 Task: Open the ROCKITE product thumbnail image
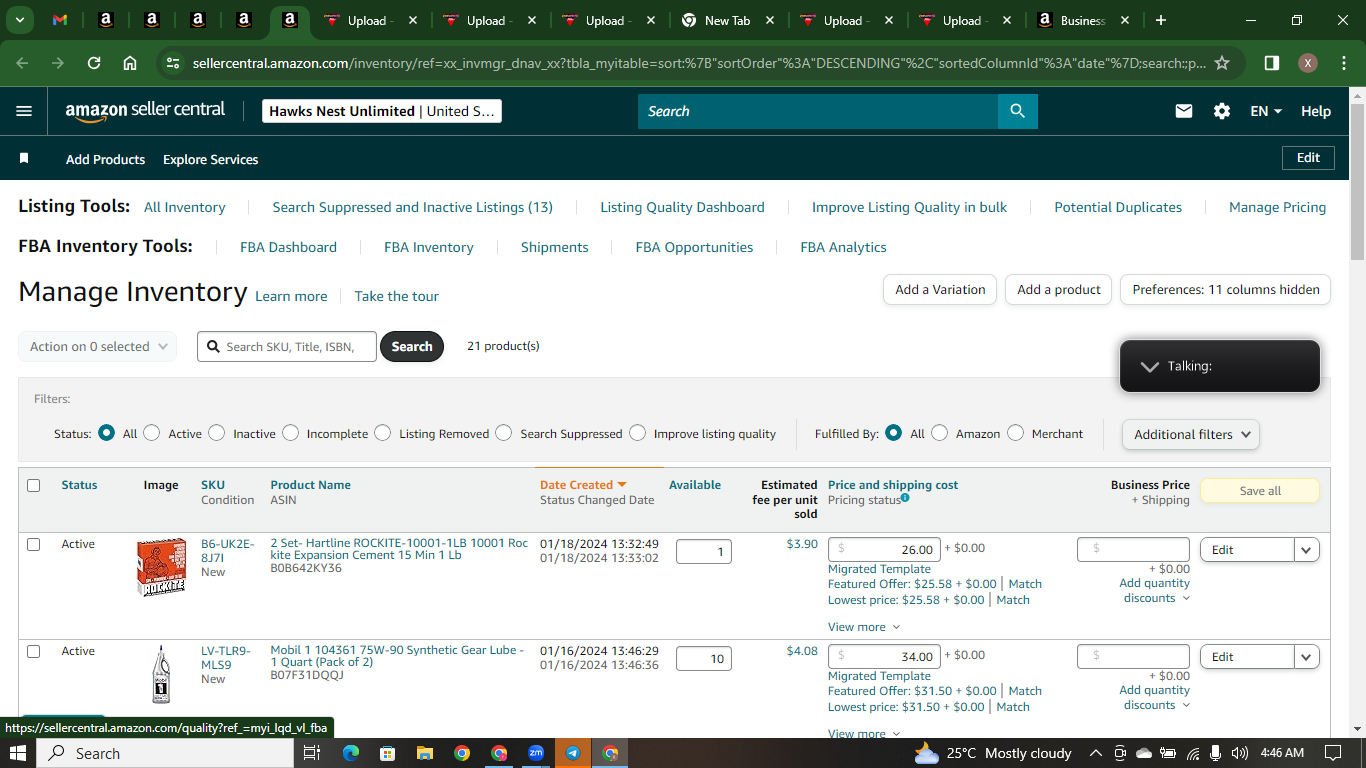[x=161, y=567]
